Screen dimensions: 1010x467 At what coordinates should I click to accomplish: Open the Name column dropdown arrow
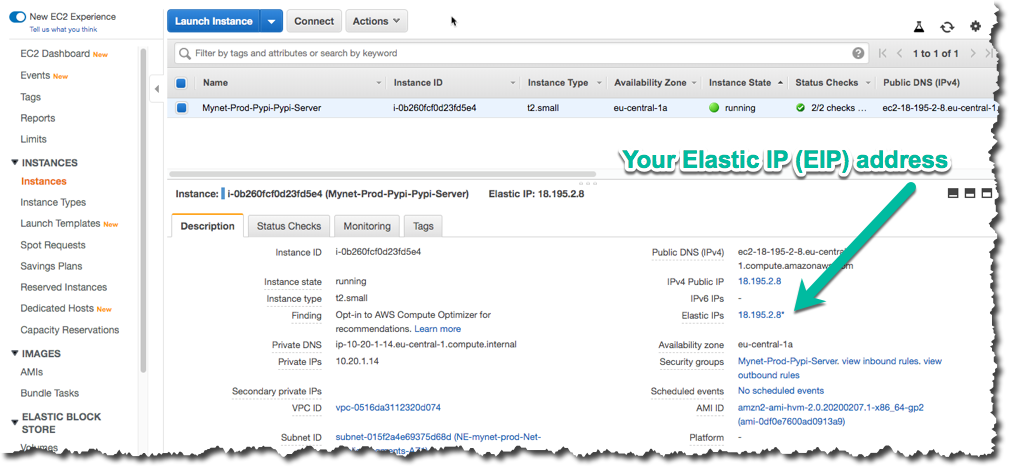tap(379, 84)
